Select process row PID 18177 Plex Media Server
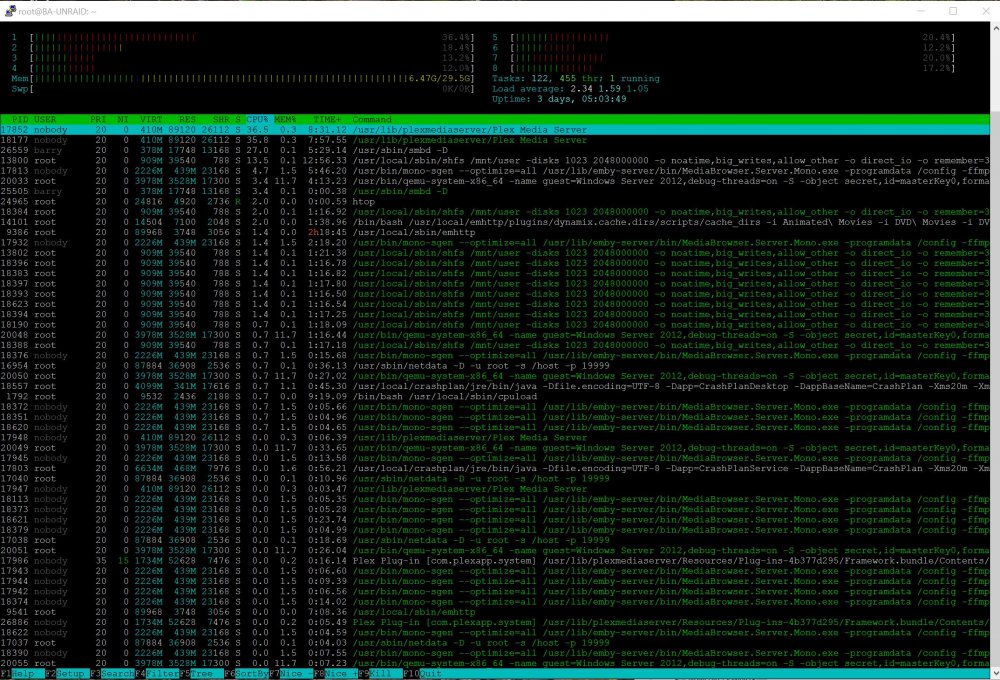 495,140
